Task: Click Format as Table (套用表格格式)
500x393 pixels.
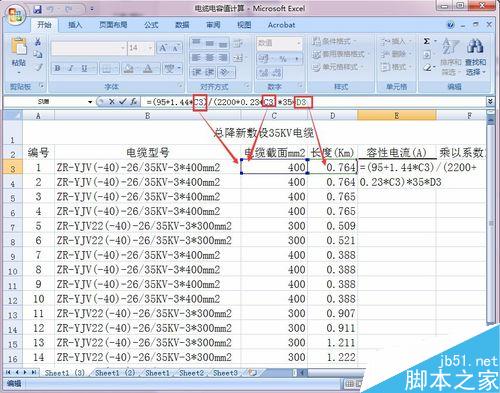Action: 342,54
